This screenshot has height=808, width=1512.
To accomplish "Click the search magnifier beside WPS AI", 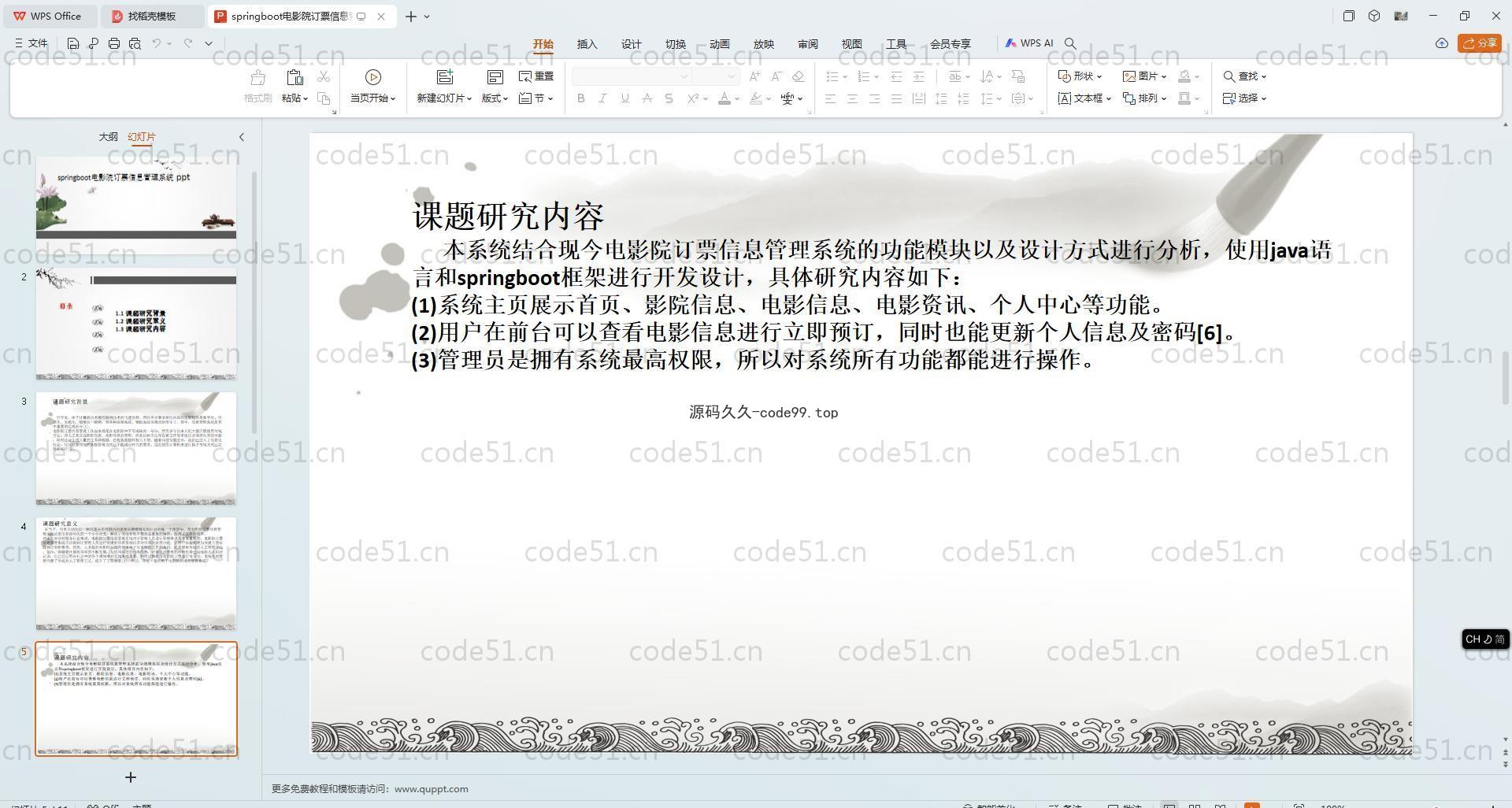I will pyautogui.click(x=1070, y=43).
